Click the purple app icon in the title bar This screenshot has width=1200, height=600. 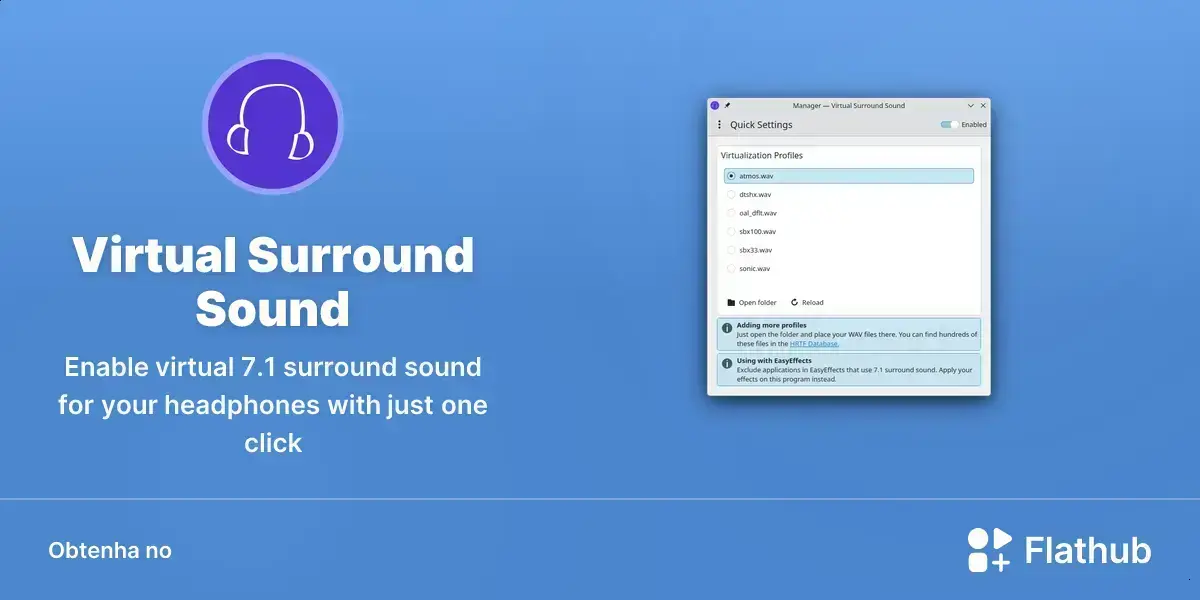(x=715, y=105)
